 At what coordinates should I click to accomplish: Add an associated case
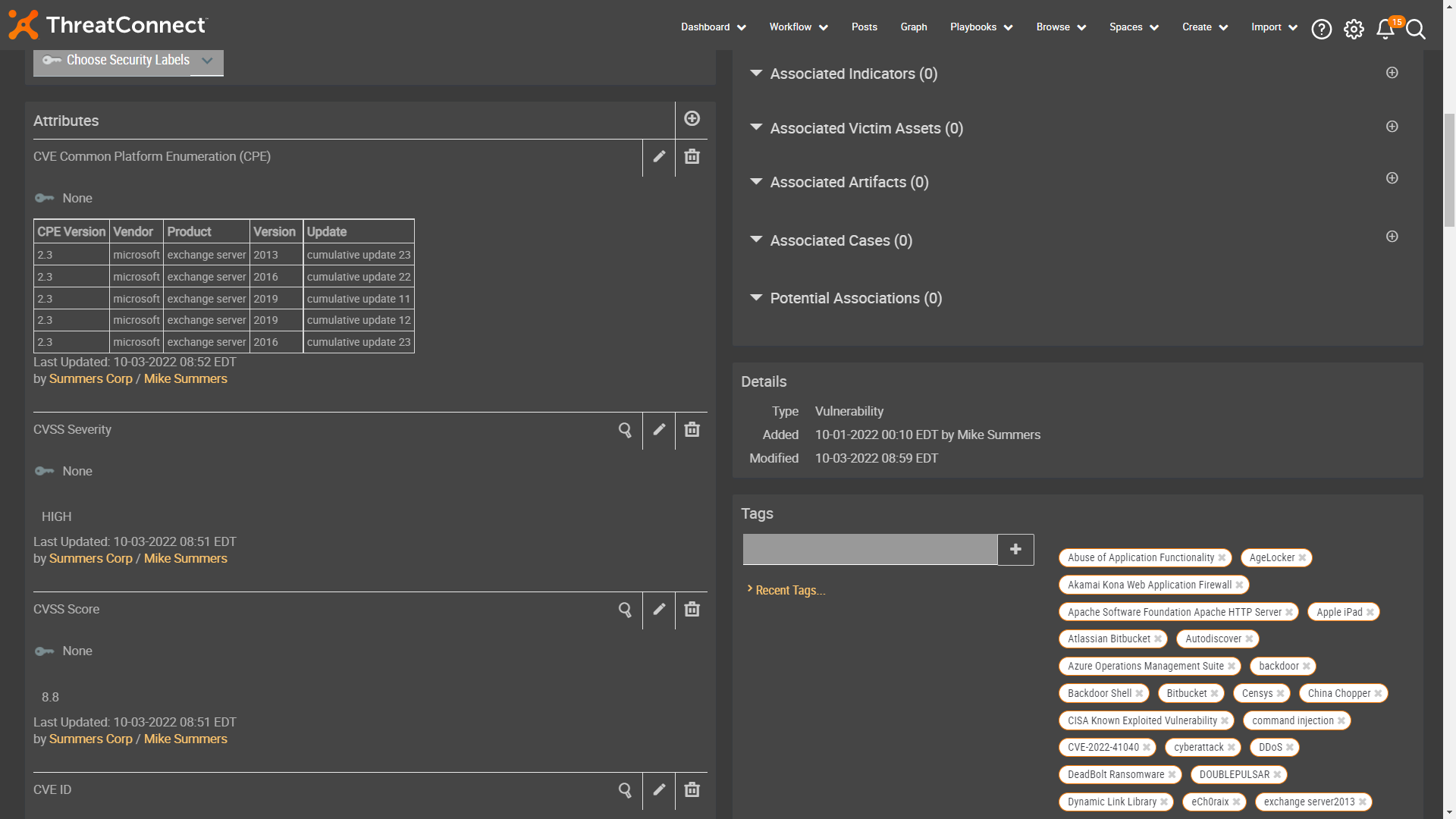coord(1392,237)
